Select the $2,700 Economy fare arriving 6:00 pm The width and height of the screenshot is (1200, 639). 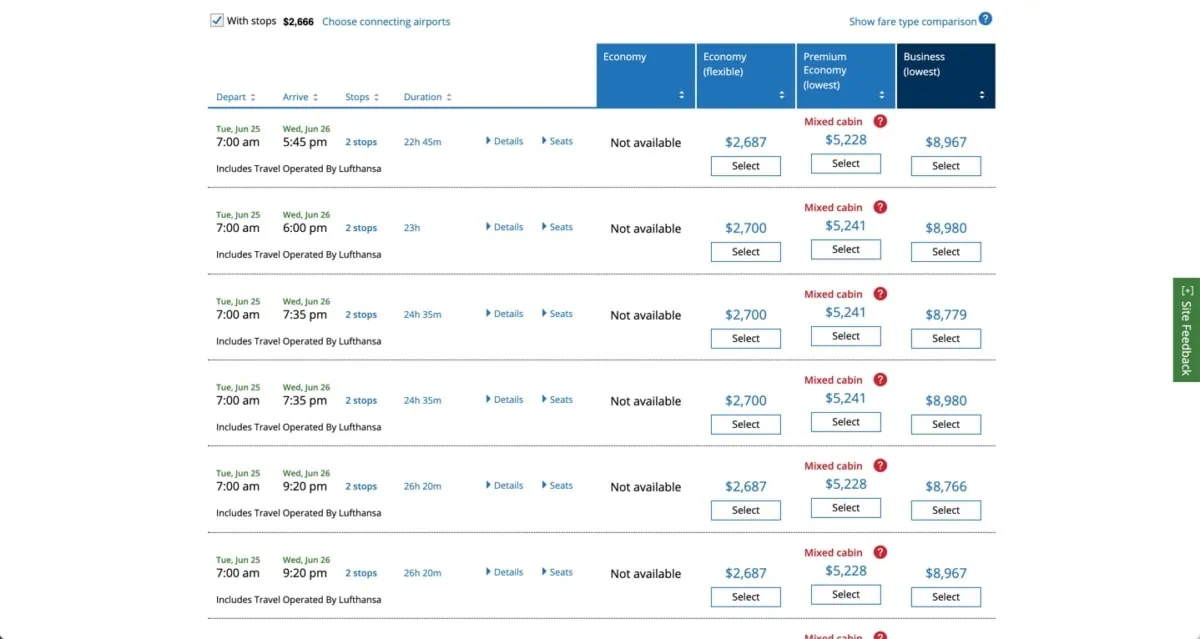pos(745,252)
